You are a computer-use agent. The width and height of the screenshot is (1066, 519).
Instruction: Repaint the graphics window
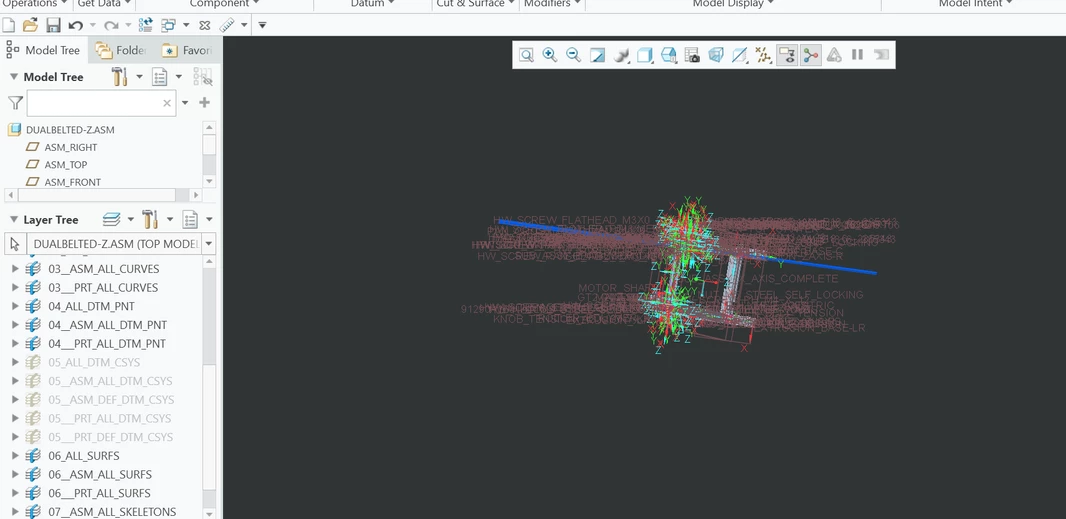pos(597,55)
